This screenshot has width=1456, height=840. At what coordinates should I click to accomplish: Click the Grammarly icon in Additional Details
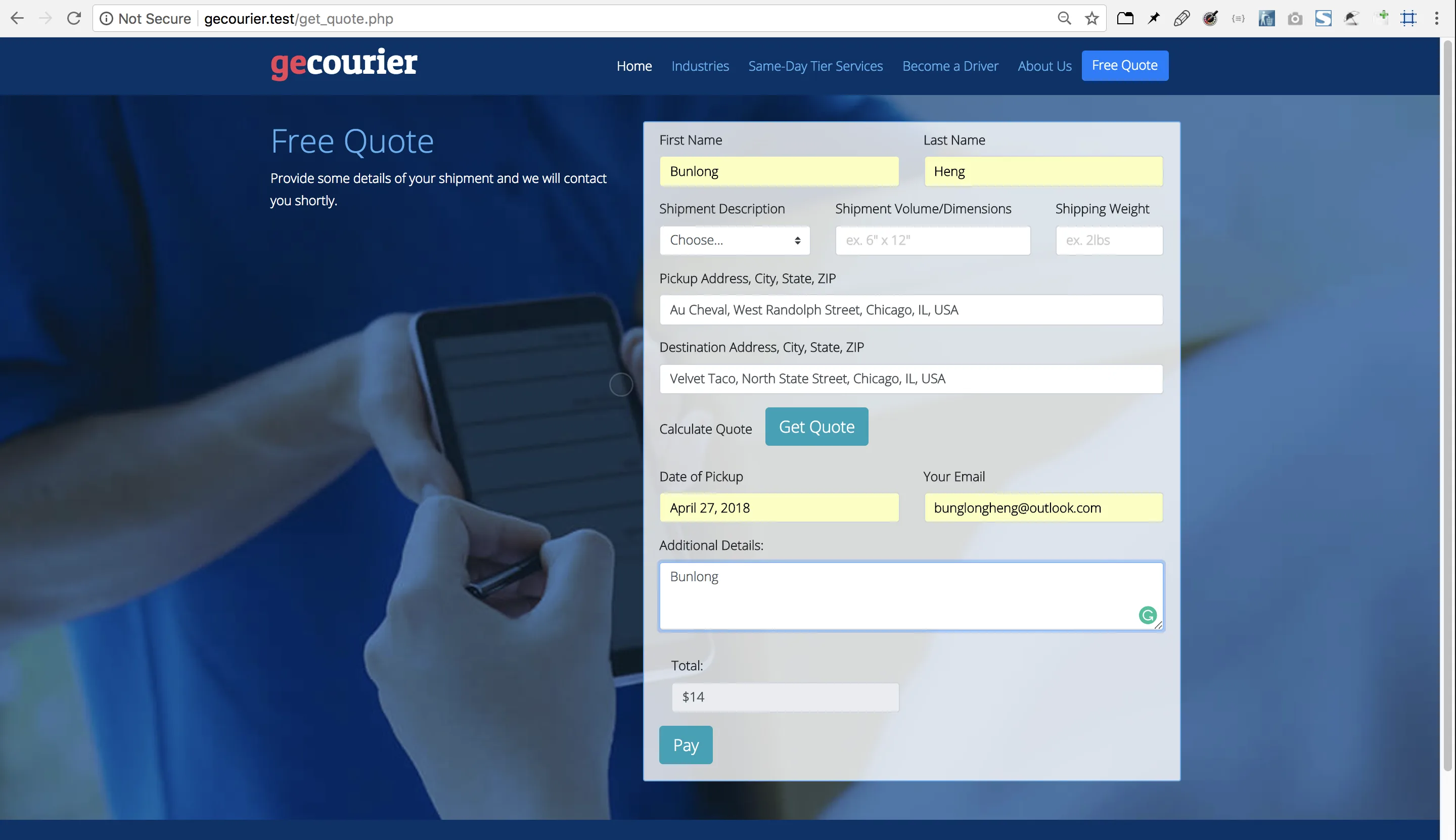(x=1149, y=616)
